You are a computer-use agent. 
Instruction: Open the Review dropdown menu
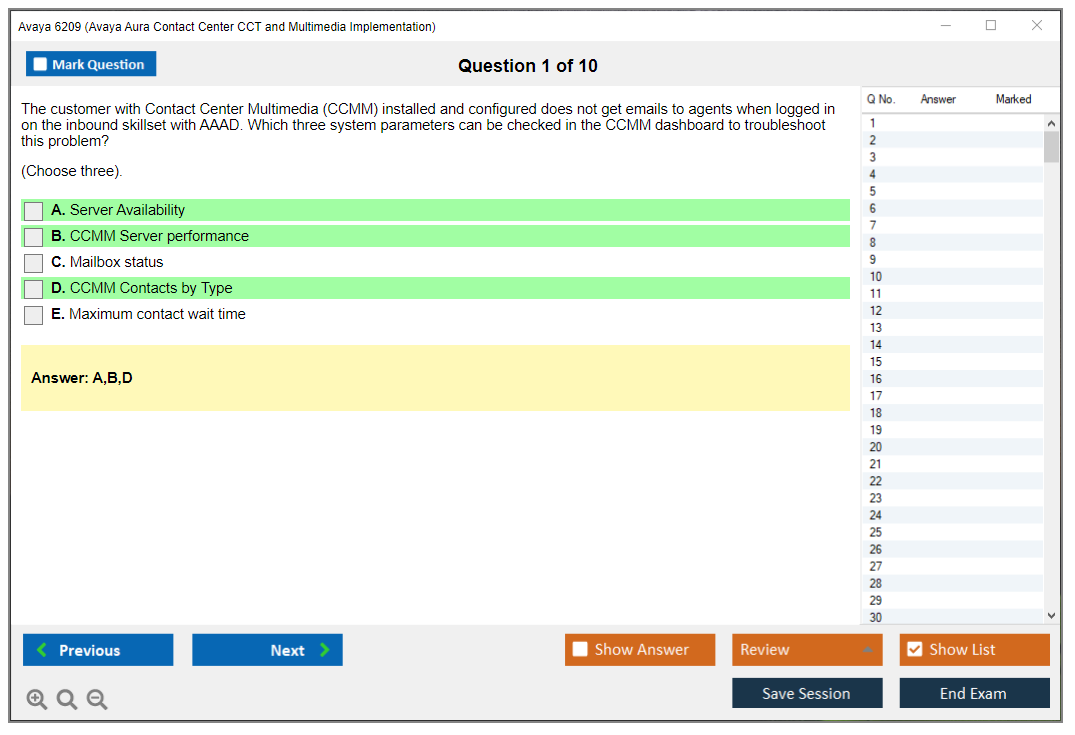[806, 650]
